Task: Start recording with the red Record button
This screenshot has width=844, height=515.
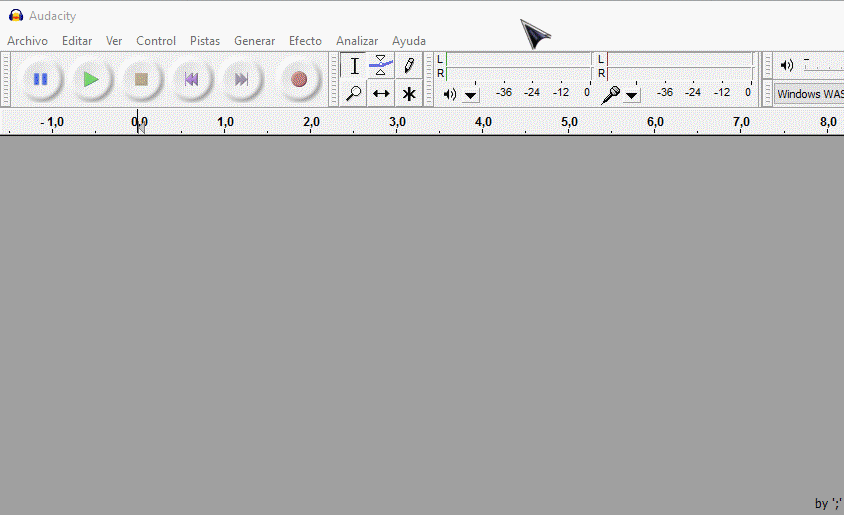Action: (299, 80)
